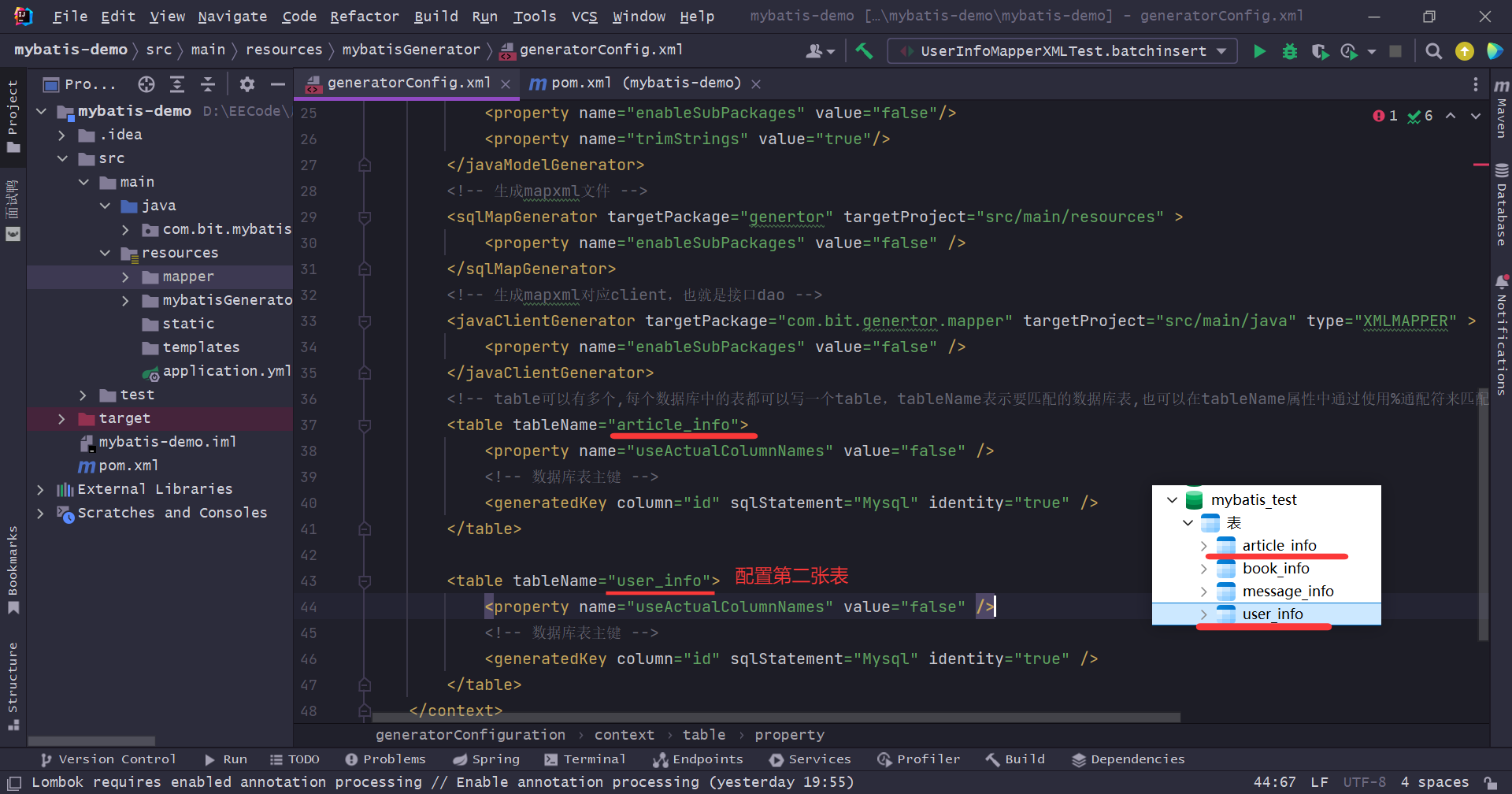Fold the user_info table block at line 43
This screenshot has height=794, width=1512.
click(x=365, y=581)
